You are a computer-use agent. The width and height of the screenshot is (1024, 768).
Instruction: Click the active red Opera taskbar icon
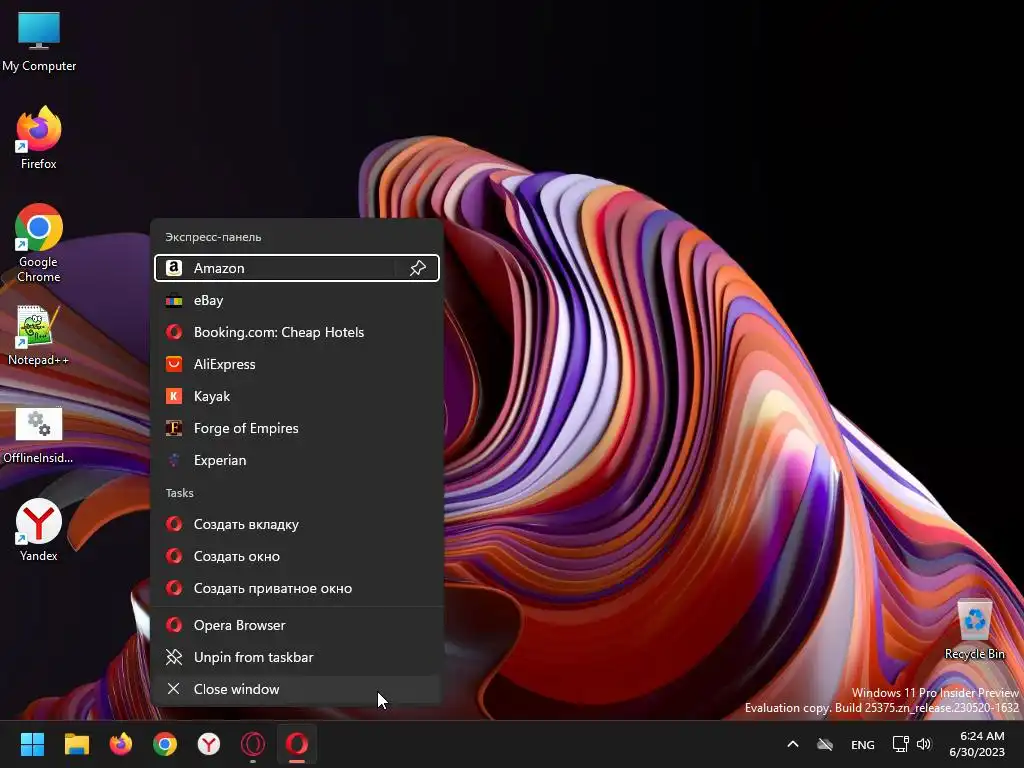pos(297,744)
